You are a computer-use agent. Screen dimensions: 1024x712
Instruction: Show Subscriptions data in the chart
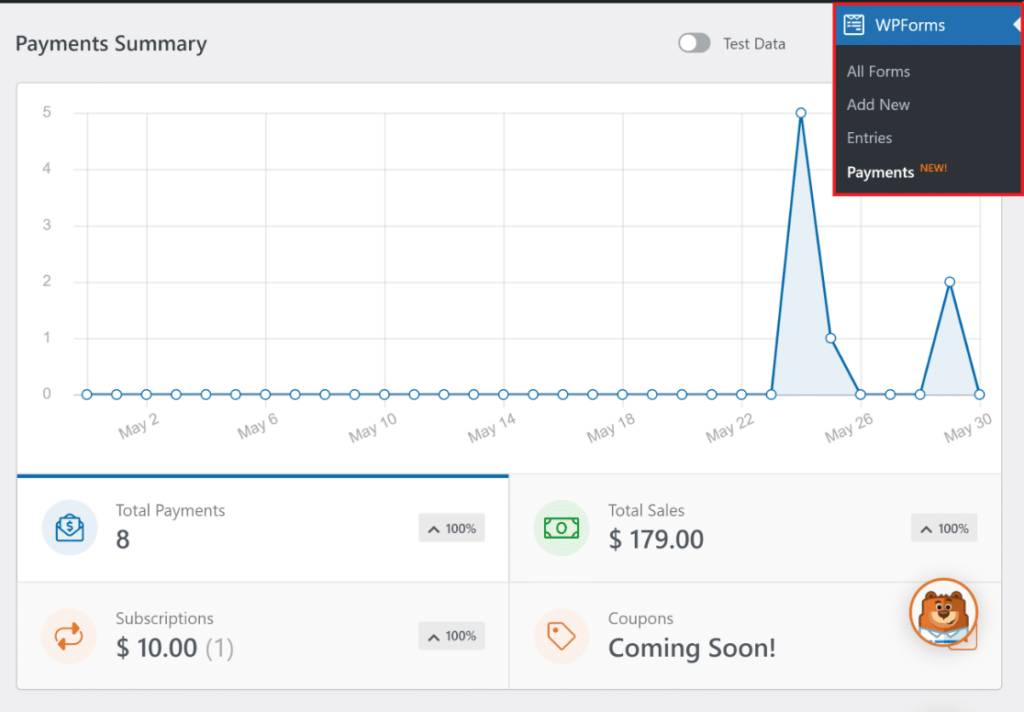262,636
